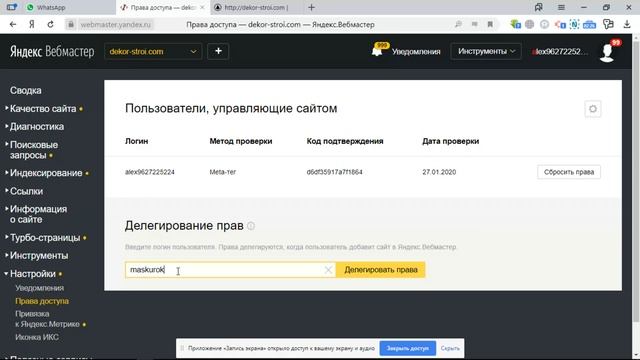Click Meta-тег verification method cell
This screenshot has height=360, width=640.
pos(223,172)
